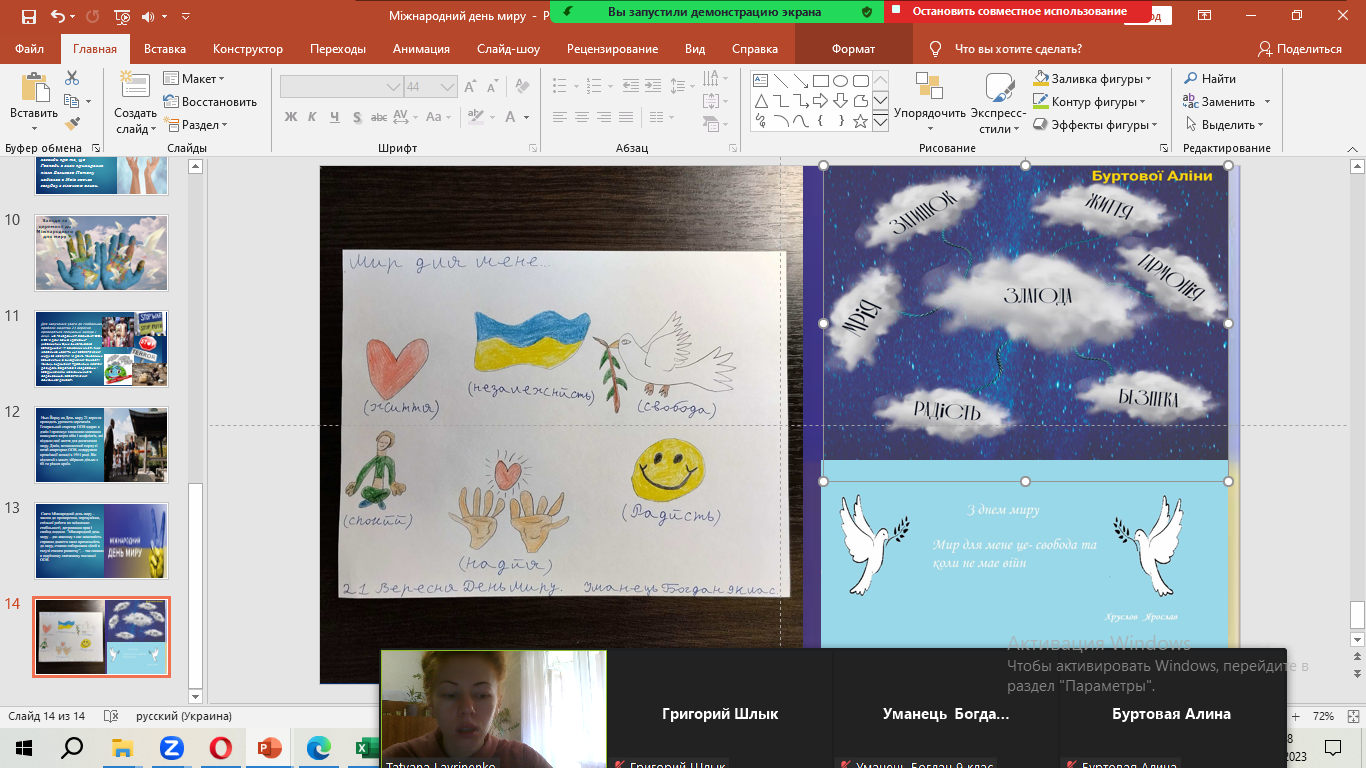Image resolution: width=1366 pixels, height=768 pixels.
Task: Open the Файл tab
Action: (29, 49)
